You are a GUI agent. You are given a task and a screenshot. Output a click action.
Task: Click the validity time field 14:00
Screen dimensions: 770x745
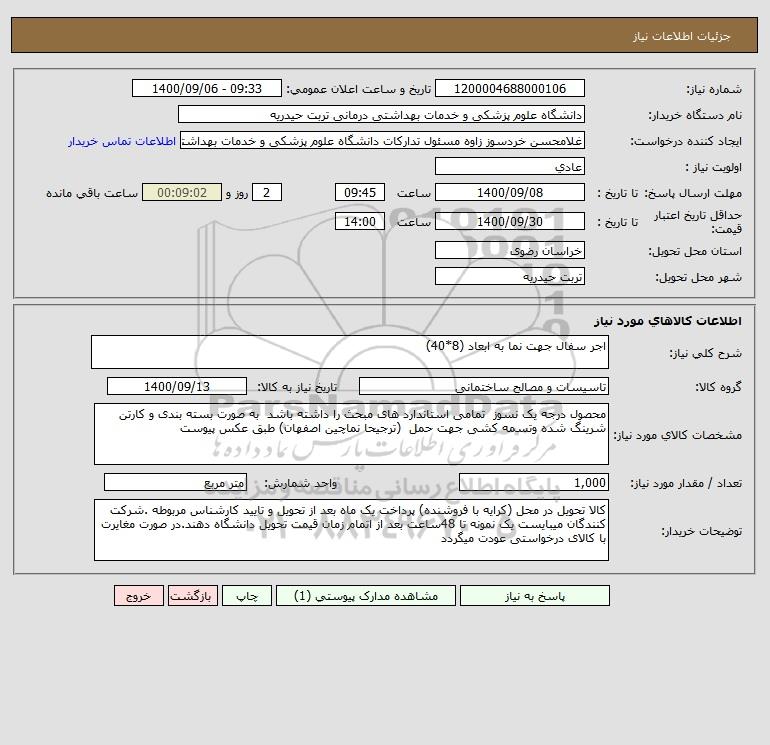[360, 221]
